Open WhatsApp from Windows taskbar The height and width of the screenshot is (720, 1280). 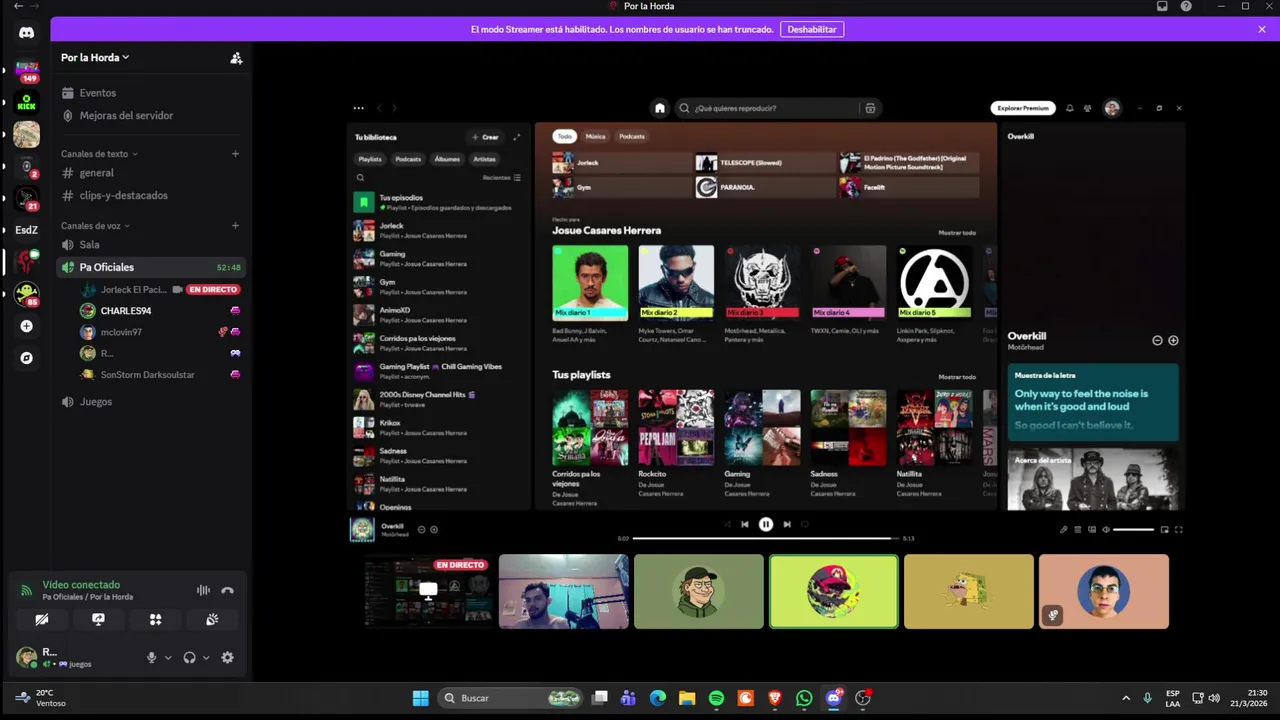tap(804, 698)
